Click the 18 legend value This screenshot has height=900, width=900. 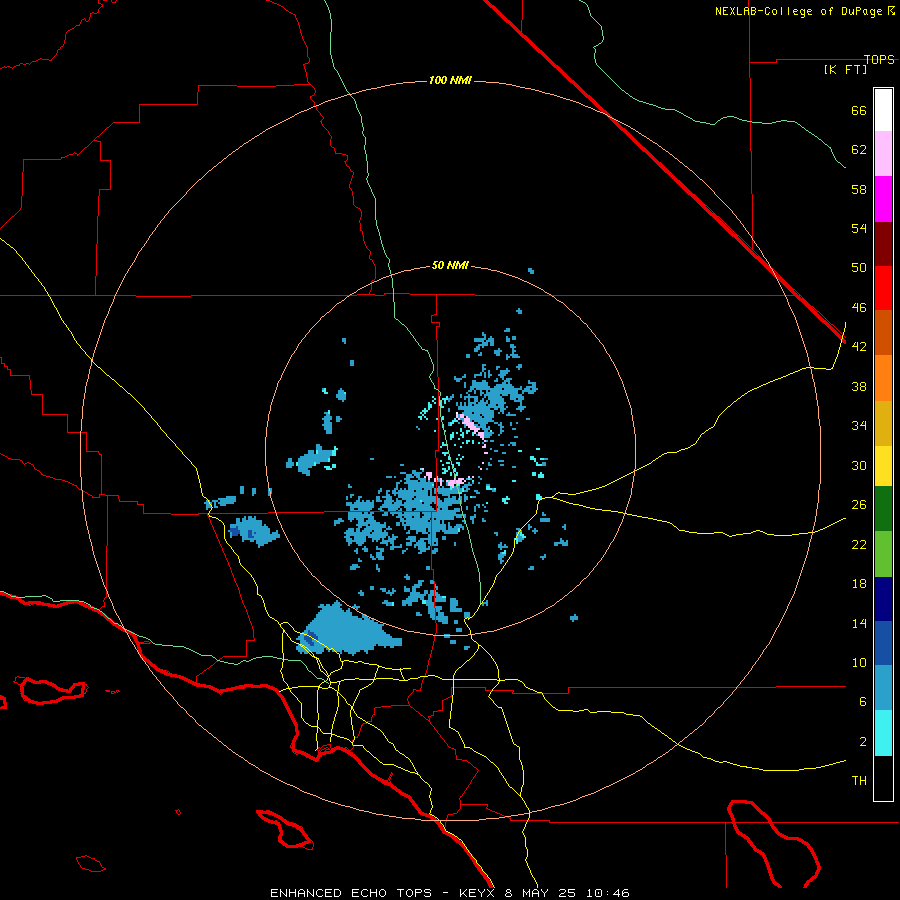pyautogui.click(x=859, y=584)
